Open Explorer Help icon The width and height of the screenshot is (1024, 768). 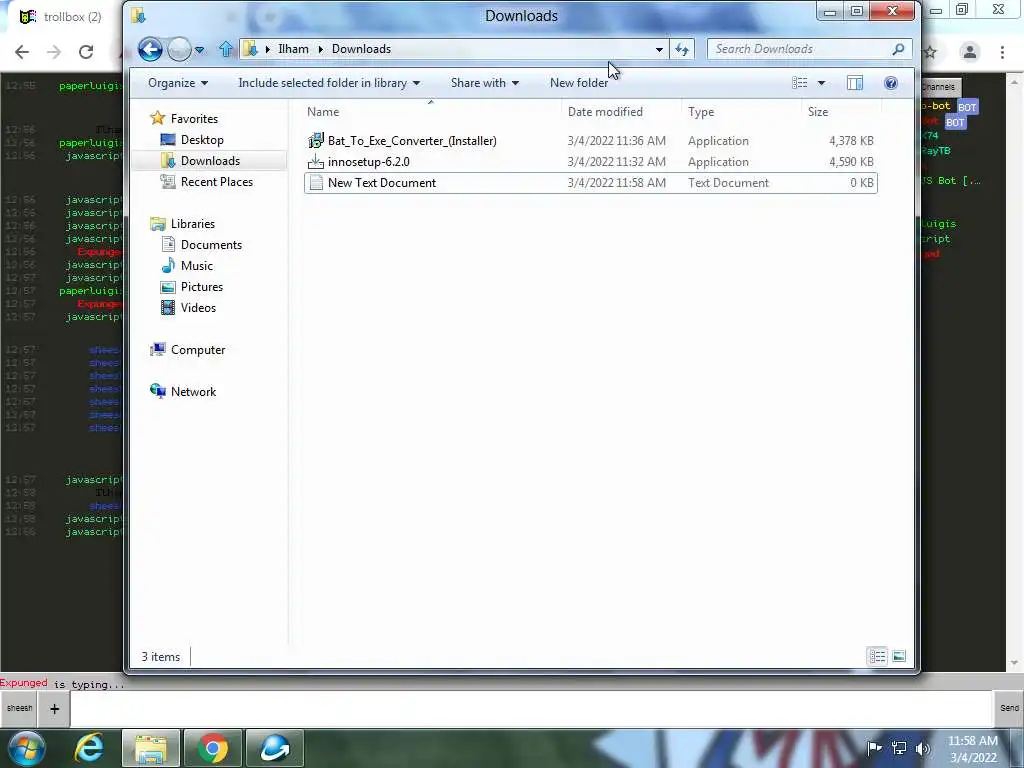[891, 83]
